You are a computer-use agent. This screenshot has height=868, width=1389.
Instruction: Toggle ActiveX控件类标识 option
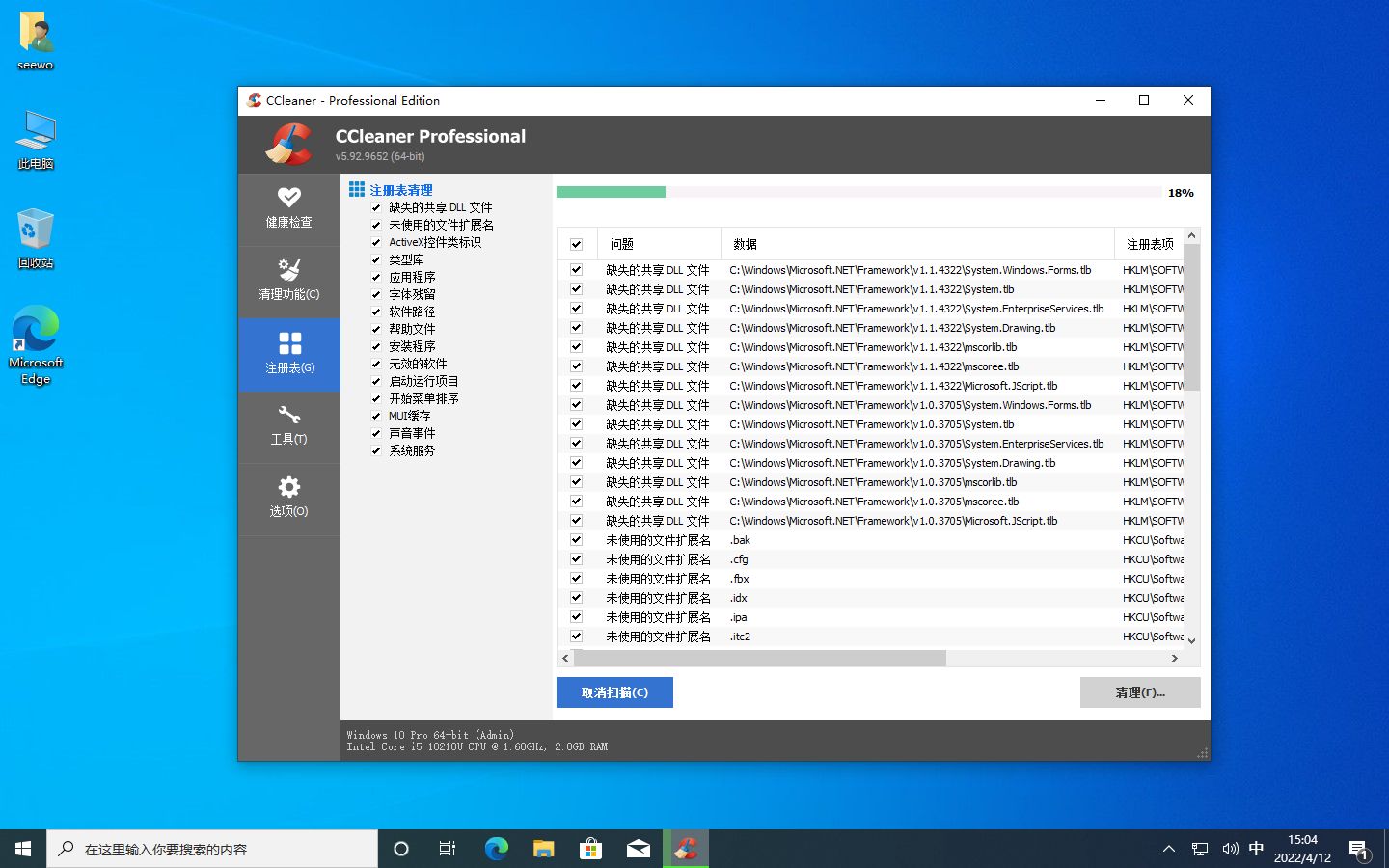click(x=376, y=242)
